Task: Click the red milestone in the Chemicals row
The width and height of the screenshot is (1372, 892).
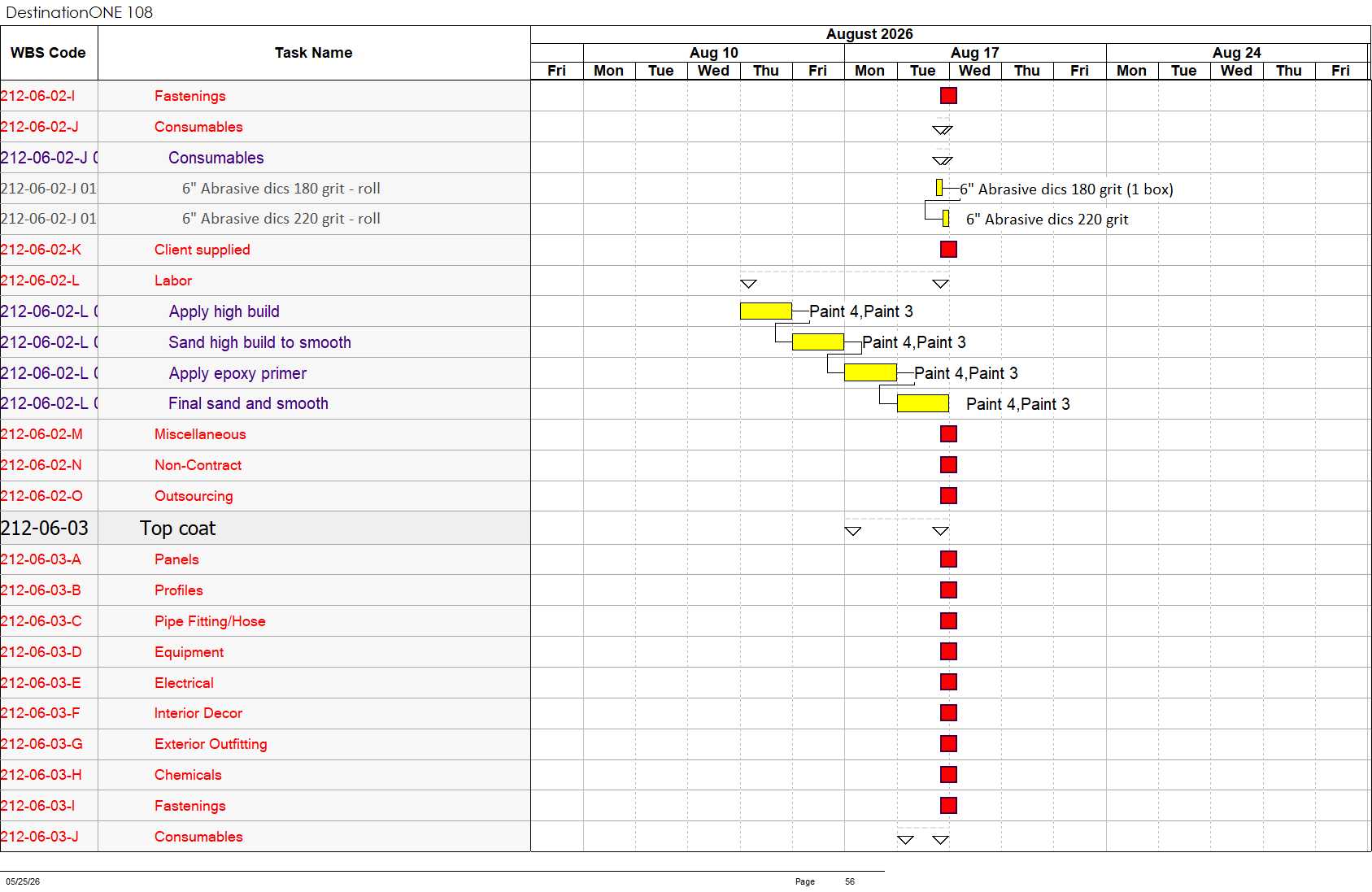Action: point(948,775)
